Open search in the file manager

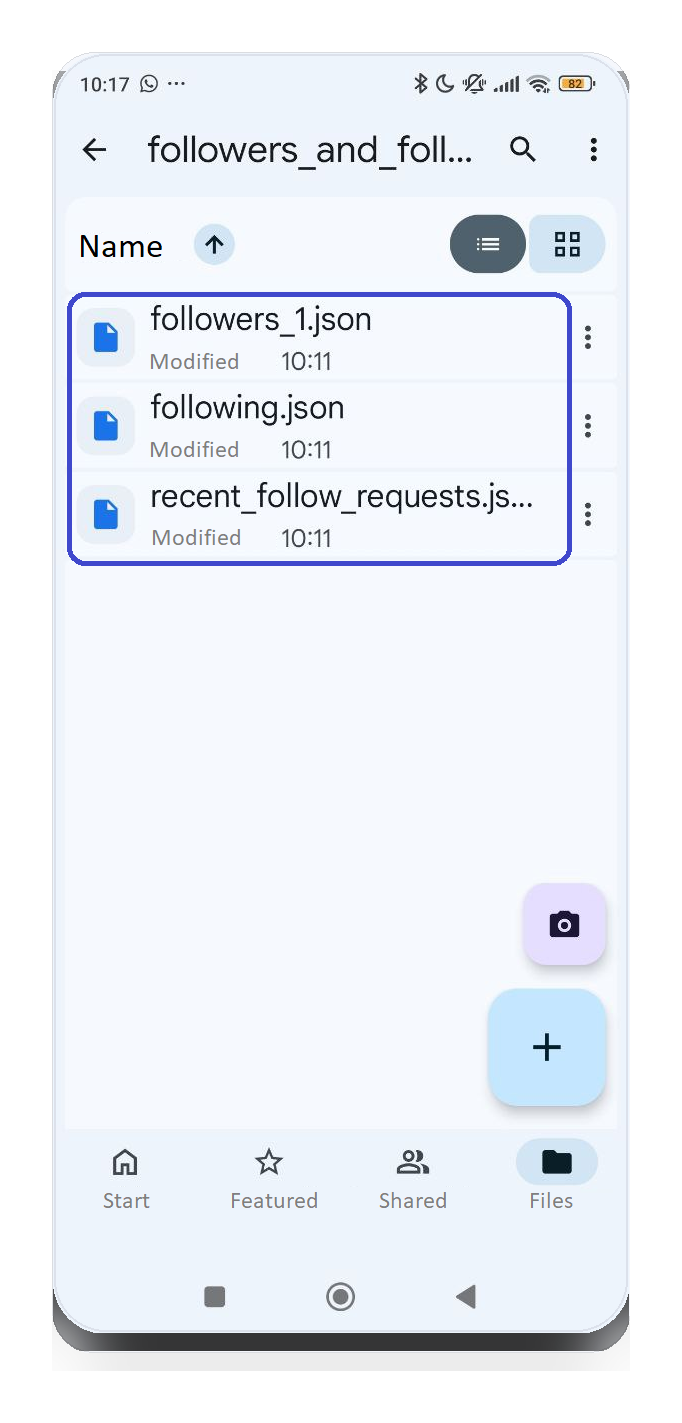pos(522,149)
